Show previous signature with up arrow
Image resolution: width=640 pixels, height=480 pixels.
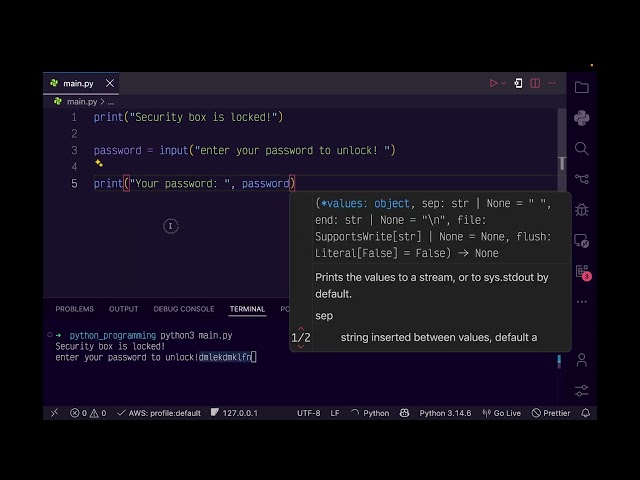301,329
